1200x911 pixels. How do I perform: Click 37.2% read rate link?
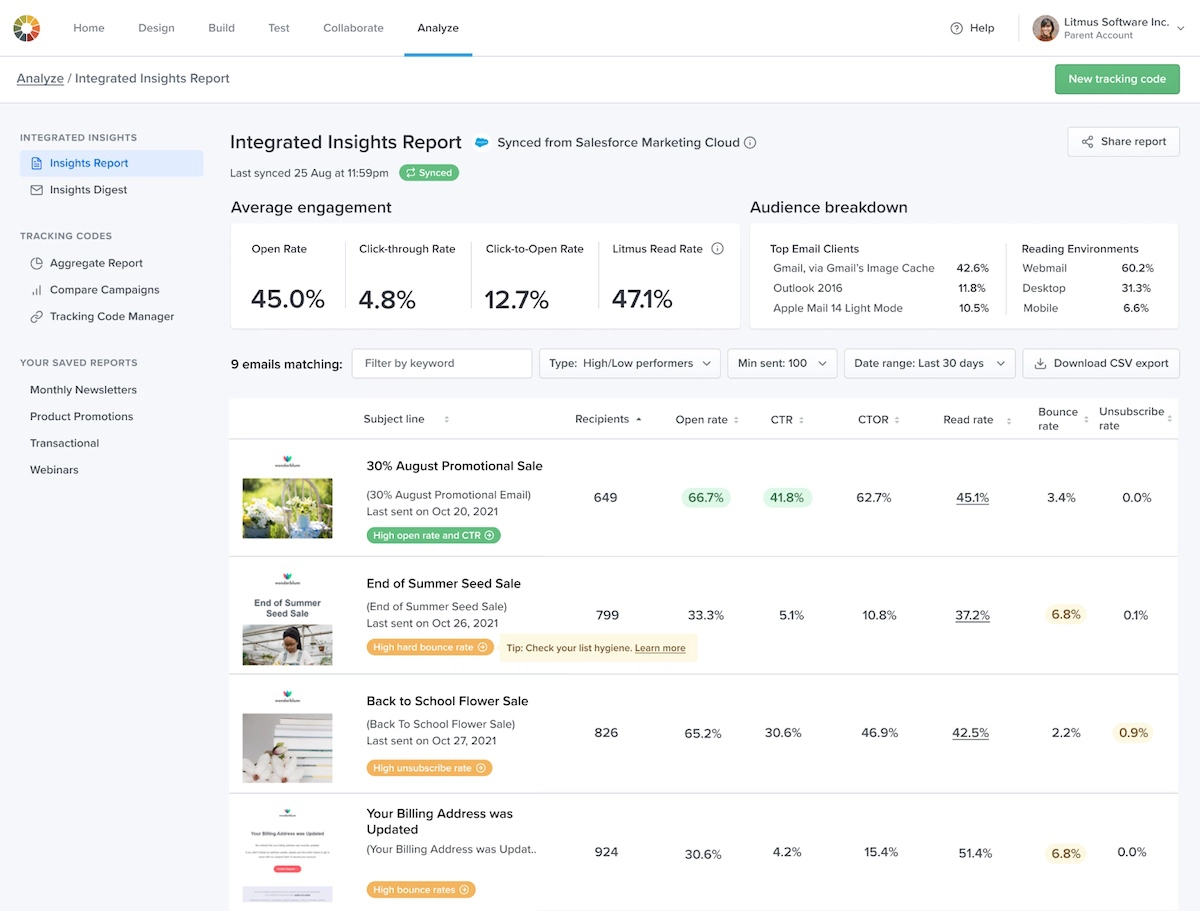[x=972, y=616]
